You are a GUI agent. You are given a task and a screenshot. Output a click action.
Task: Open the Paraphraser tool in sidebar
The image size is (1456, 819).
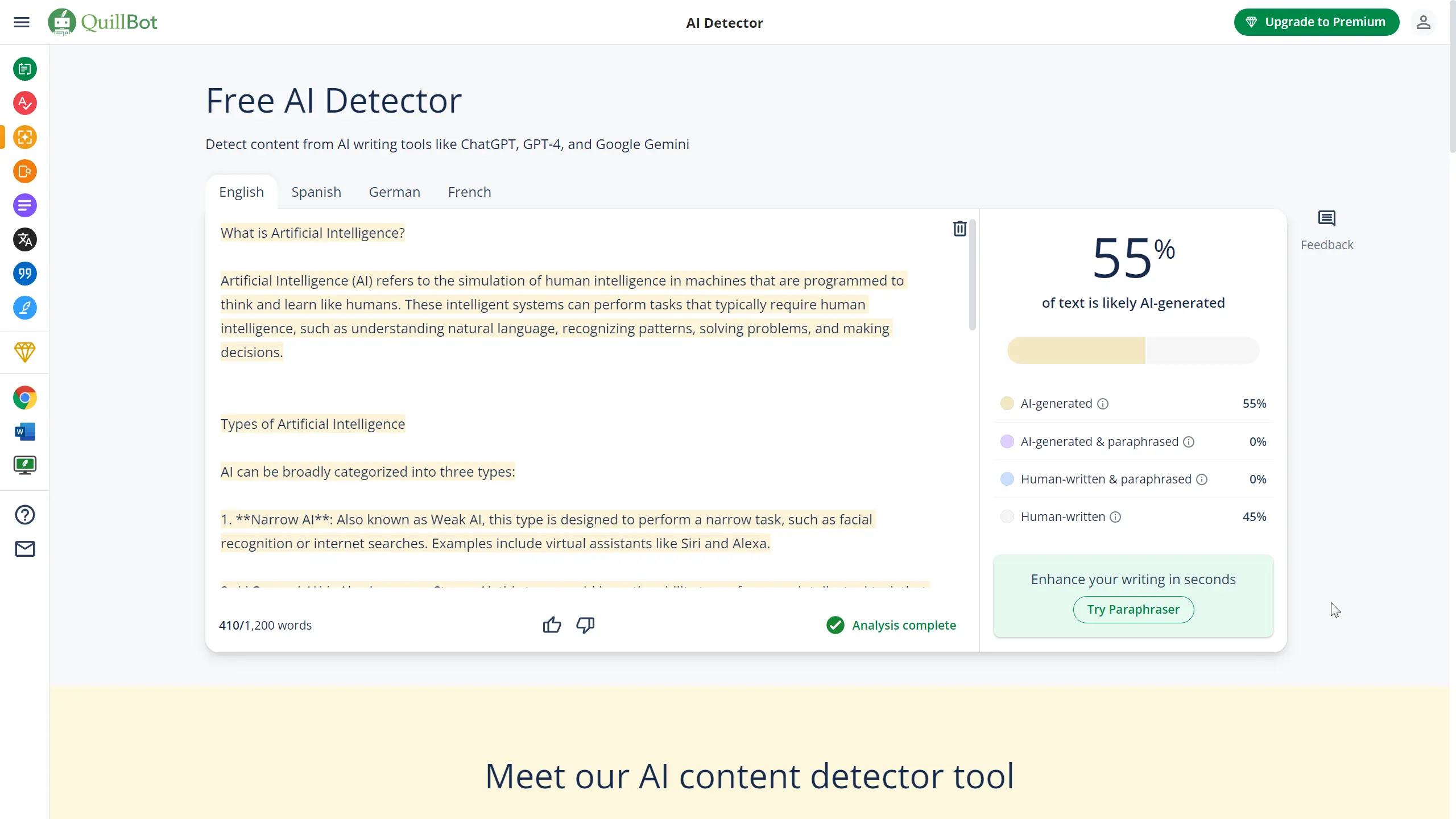[25, 69]
